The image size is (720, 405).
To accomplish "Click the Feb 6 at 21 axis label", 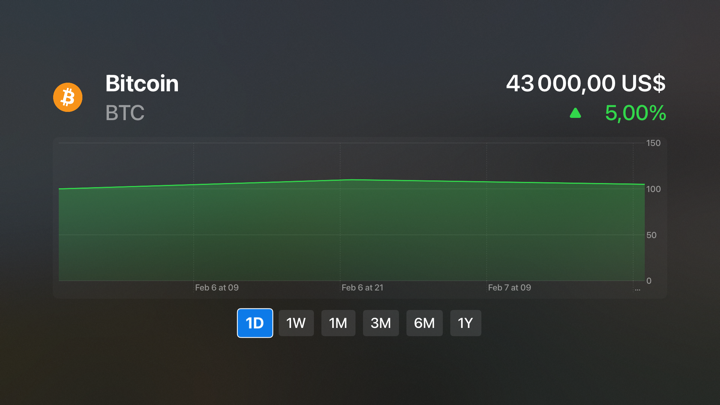I will click(362, 287).
